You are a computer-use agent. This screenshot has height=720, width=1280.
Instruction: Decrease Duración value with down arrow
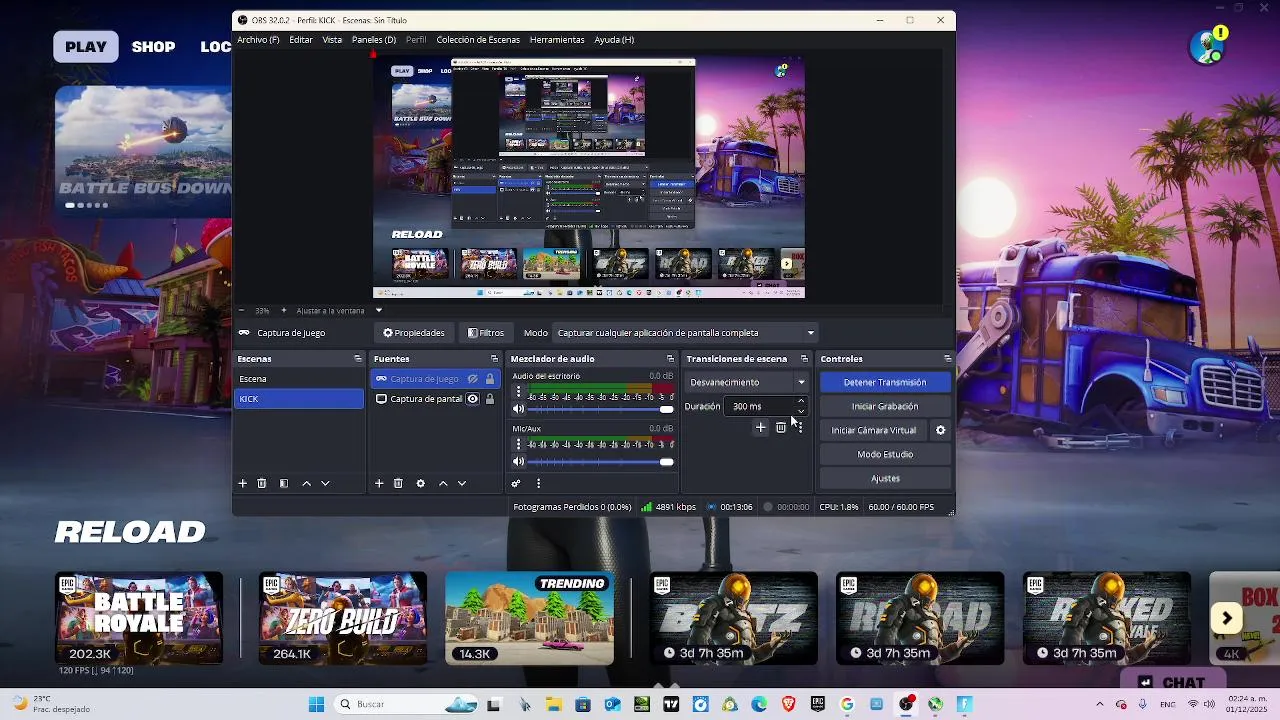coord(801,411)
